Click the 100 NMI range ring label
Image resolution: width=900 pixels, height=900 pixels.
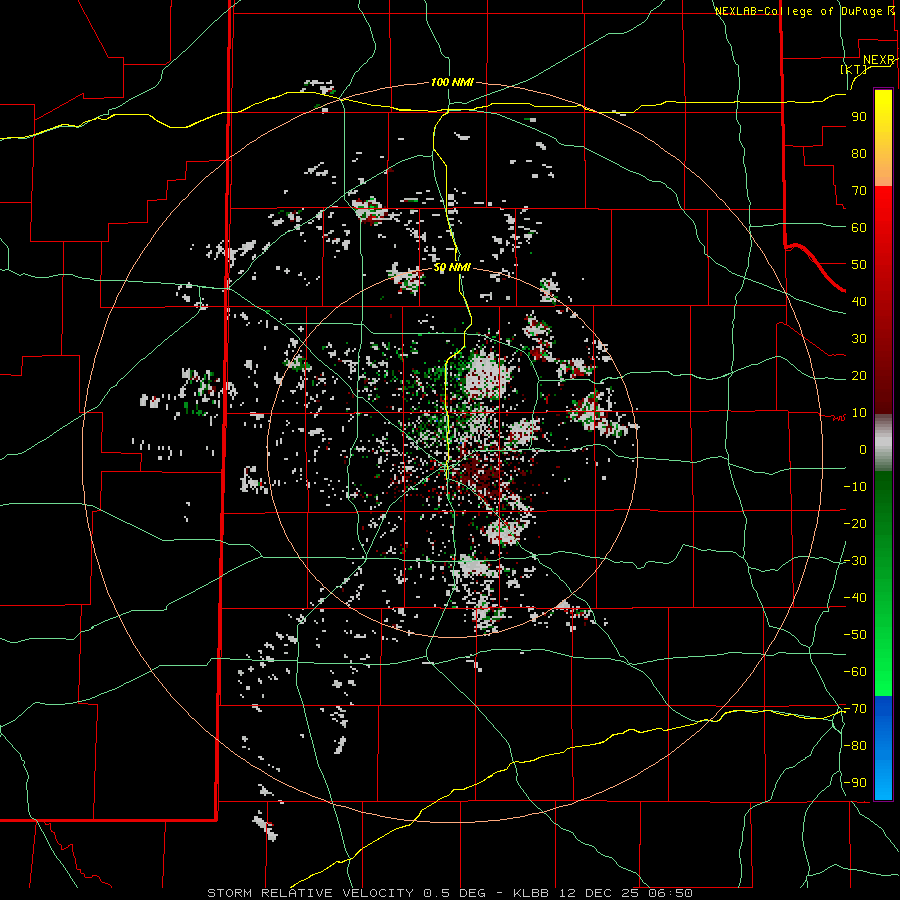pos(452,82)
